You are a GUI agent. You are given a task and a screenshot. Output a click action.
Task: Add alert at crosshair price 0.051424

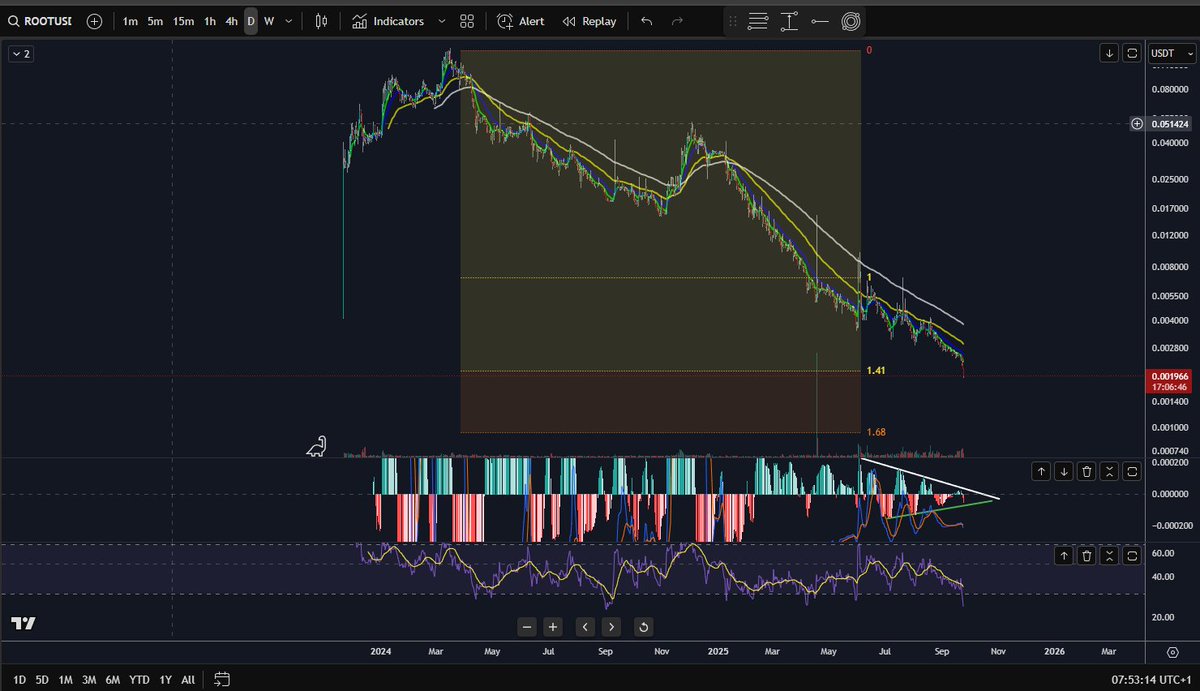[x=1138, y=124]
